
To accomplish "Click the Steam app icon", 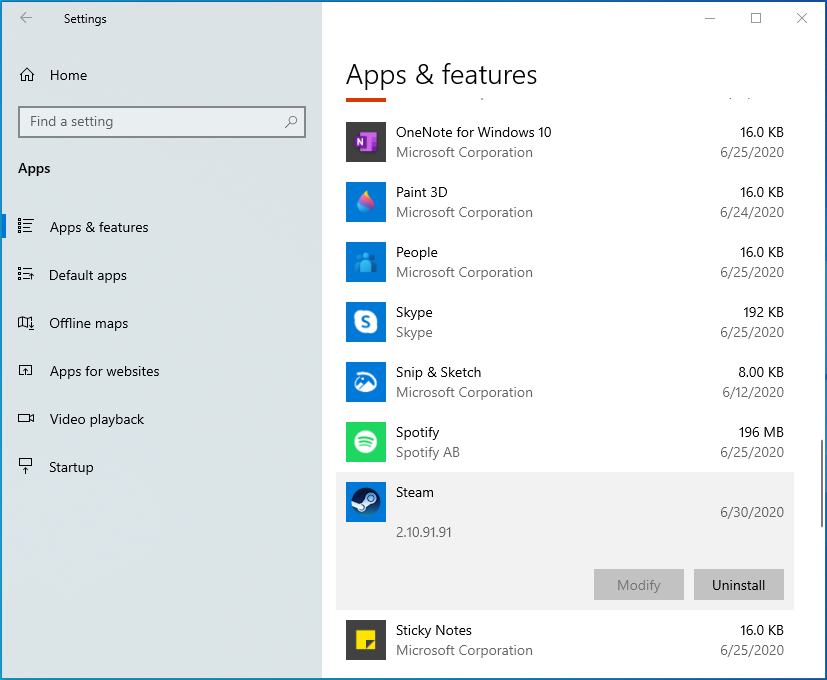I will click(x=366, y=502).
